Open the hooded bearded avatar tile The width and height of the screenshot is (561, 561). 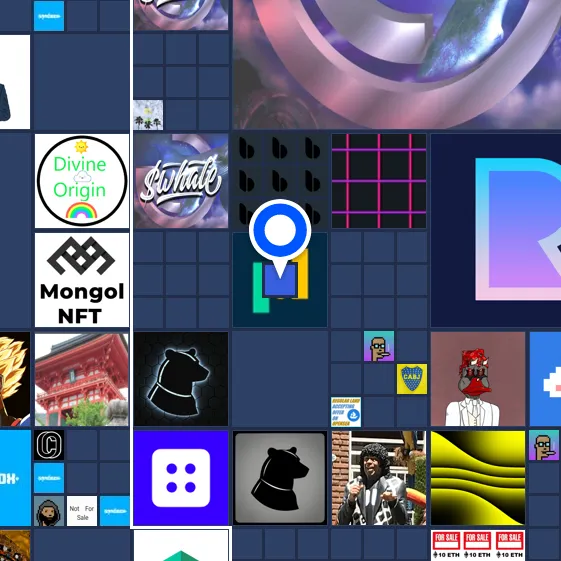point(49,511)
